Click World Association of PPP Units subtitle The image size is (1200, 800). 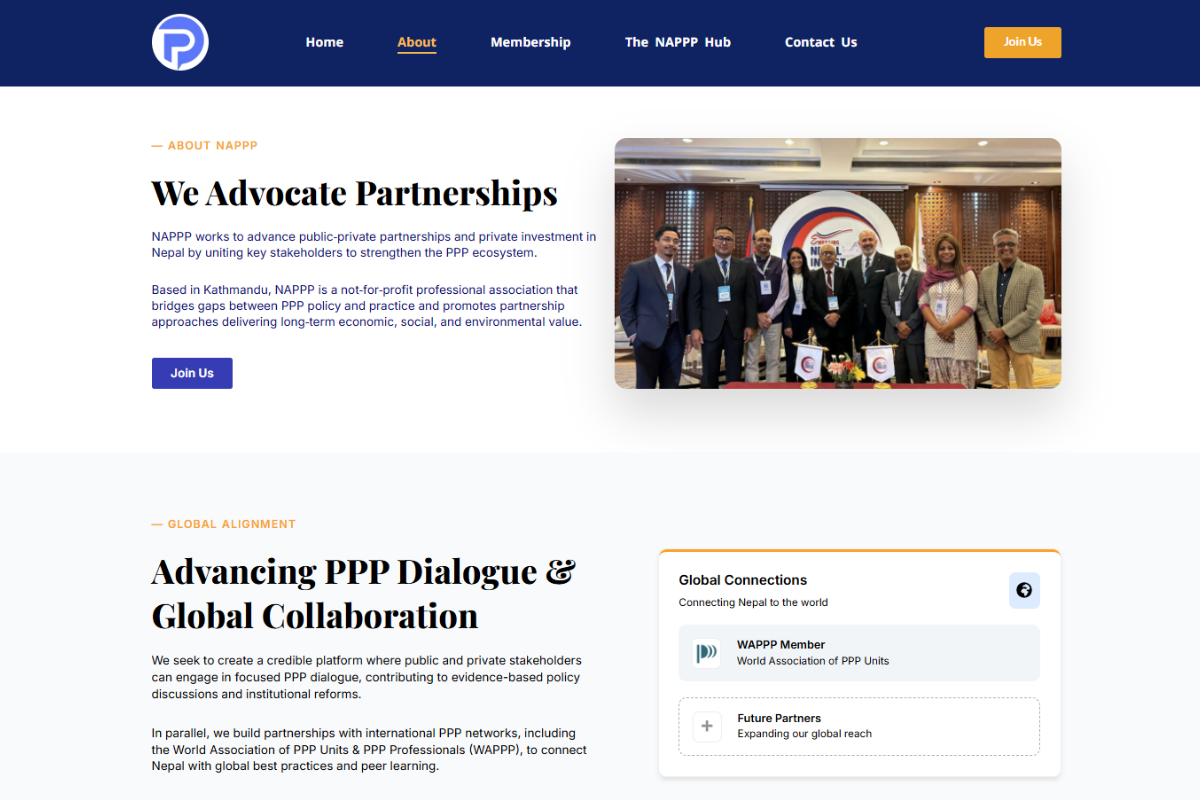coord(813,661)
